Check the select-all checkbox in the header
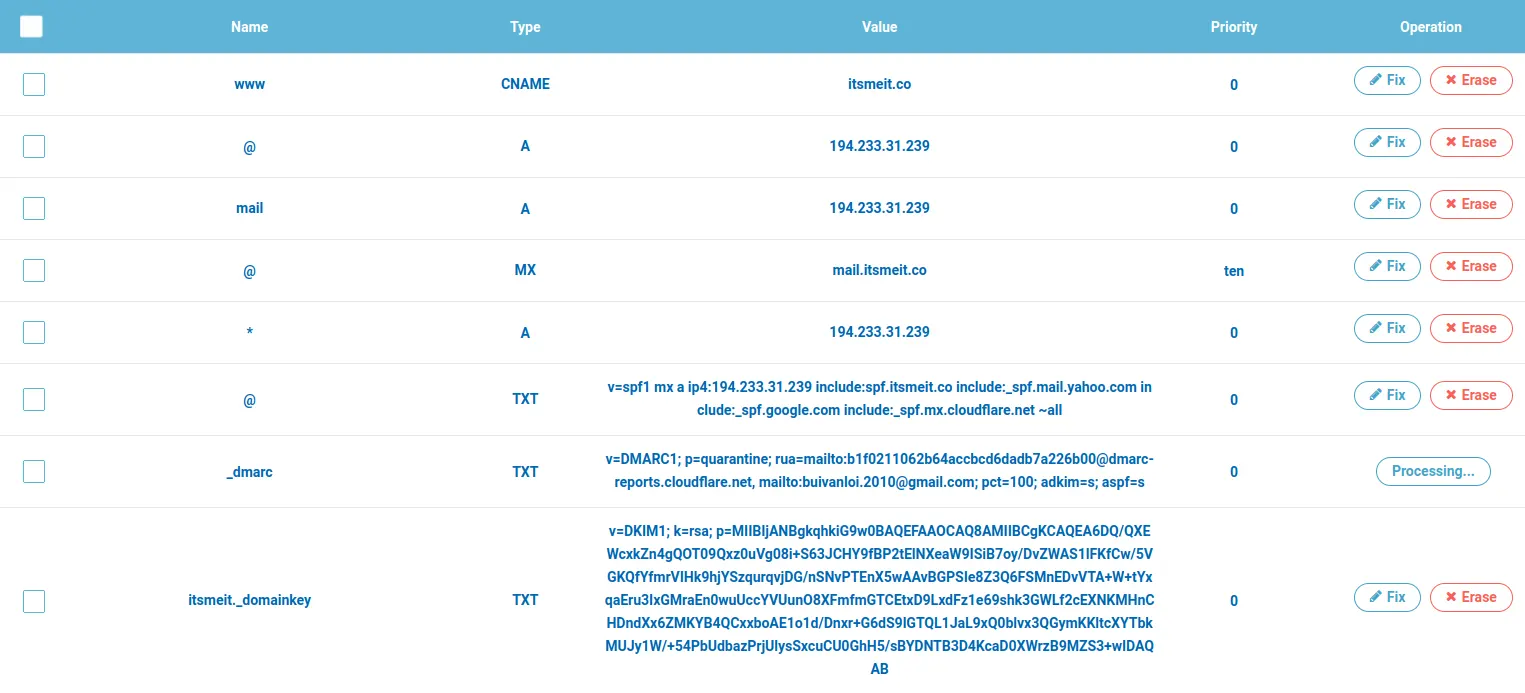Image resolution: width=1525 pixels, height=693 pixels. point(31,26)
